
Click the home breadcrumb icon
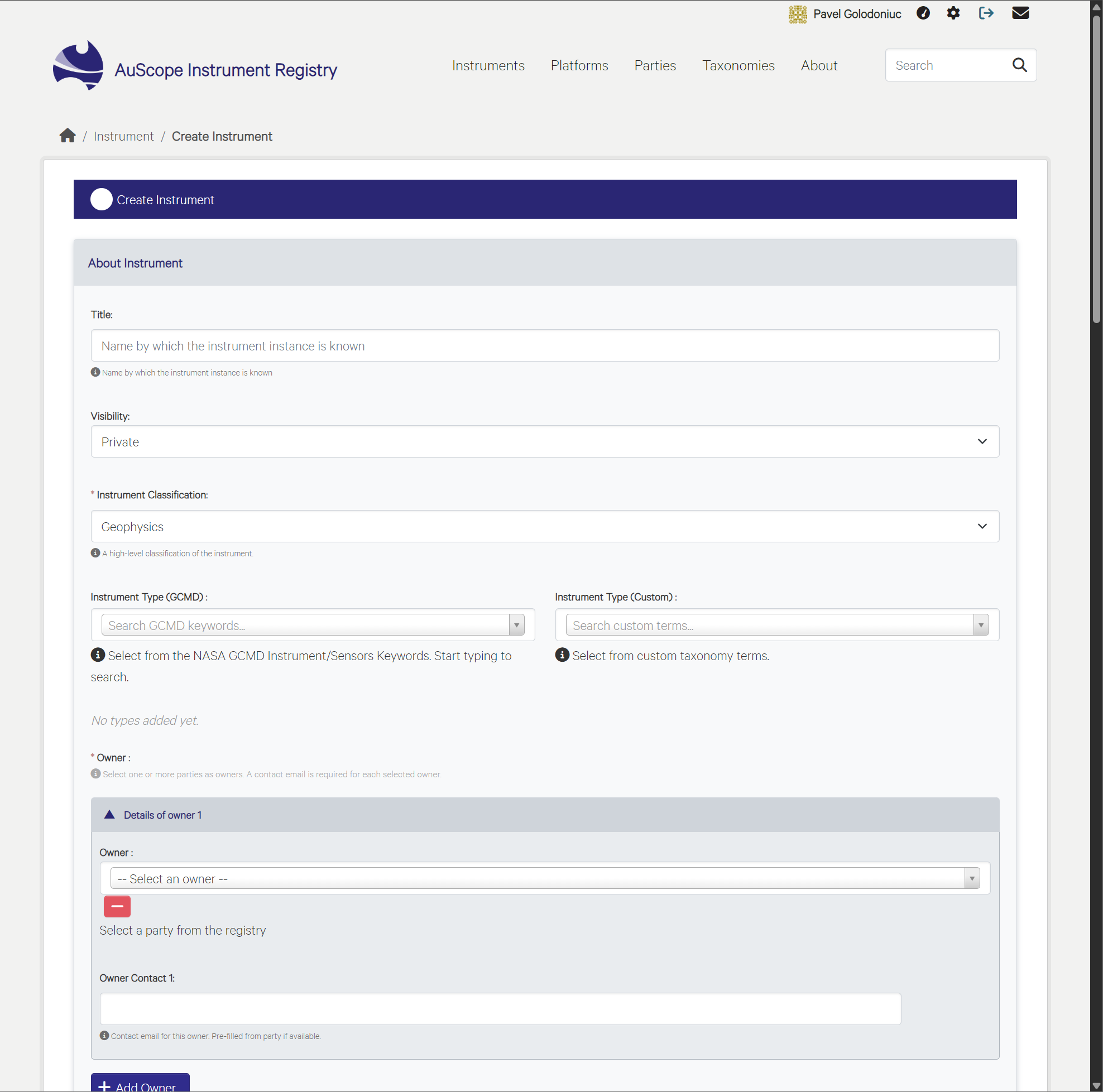click(68, 136)
